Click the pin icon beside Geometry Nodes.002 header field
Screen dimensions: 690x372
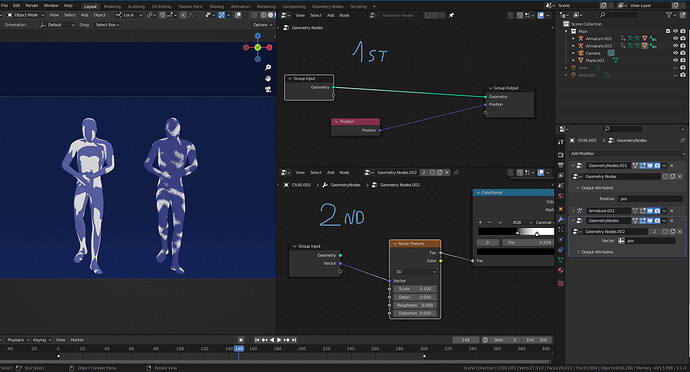tap(456, 173)
